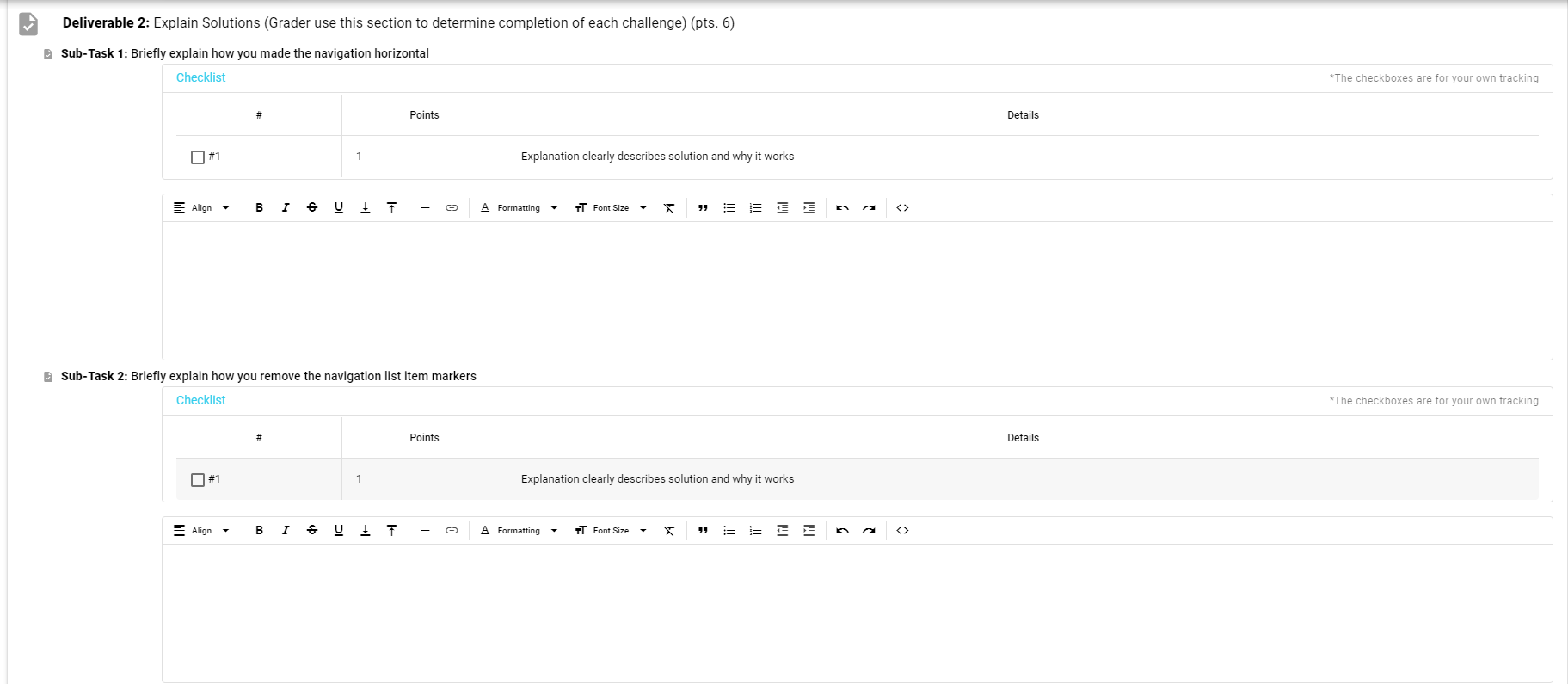Select the Sub-Task 2 explanation details text

657,479
